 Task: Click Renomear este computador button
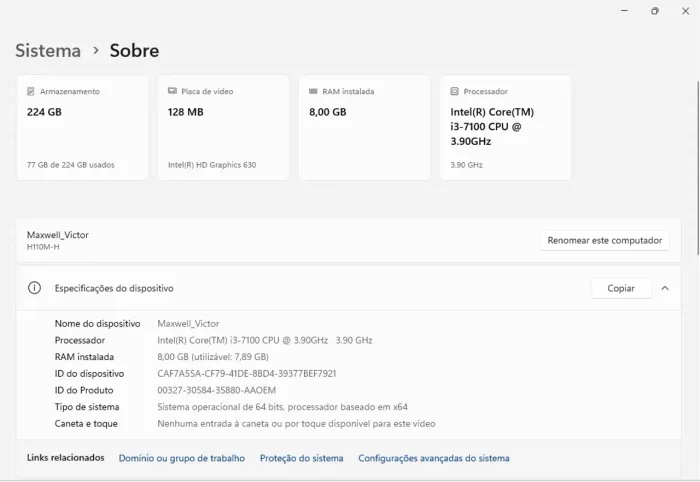pyautogui.click(x=604, y=241)
